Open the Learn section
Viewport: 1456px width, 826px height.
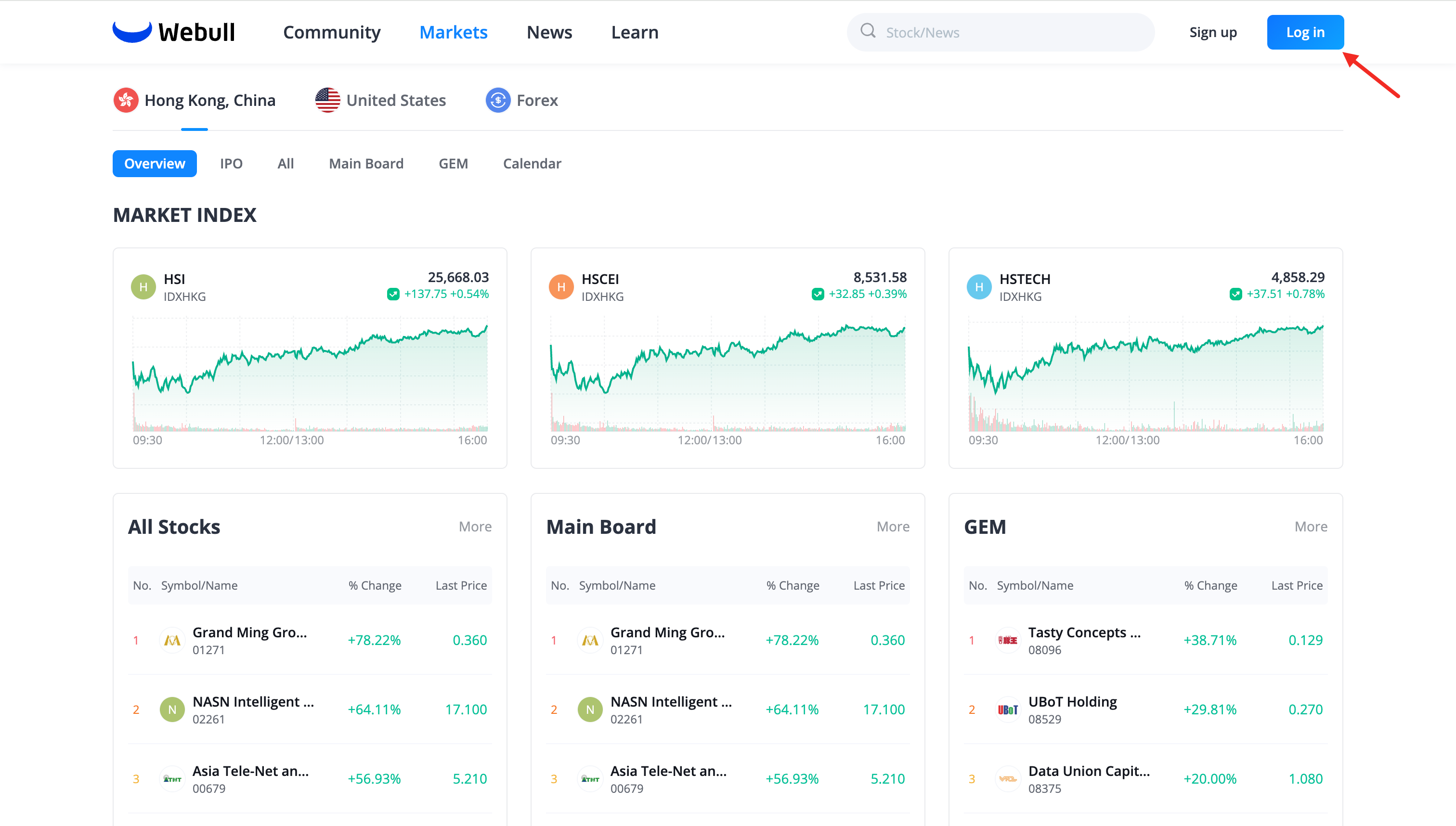[635, 32]
